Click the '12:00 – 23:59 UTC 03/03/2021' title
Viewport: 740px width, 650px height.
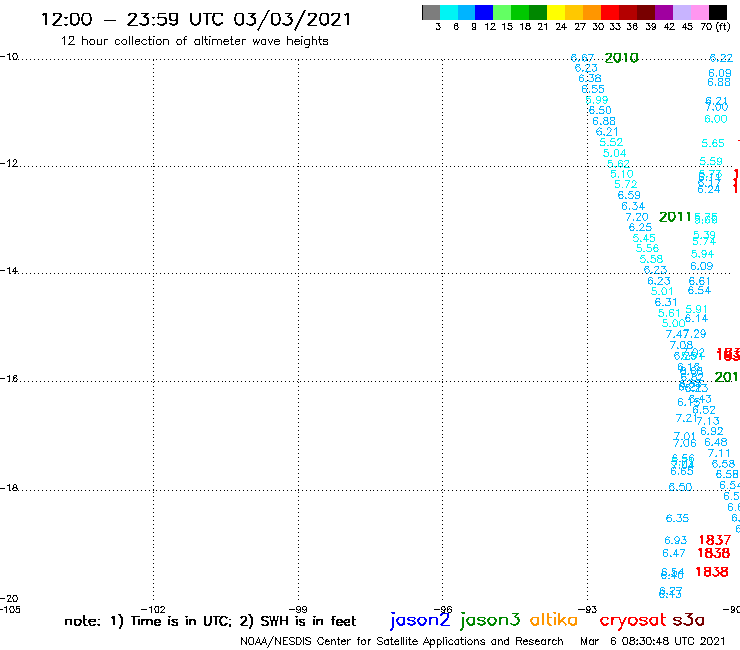[x=196, y=20]
